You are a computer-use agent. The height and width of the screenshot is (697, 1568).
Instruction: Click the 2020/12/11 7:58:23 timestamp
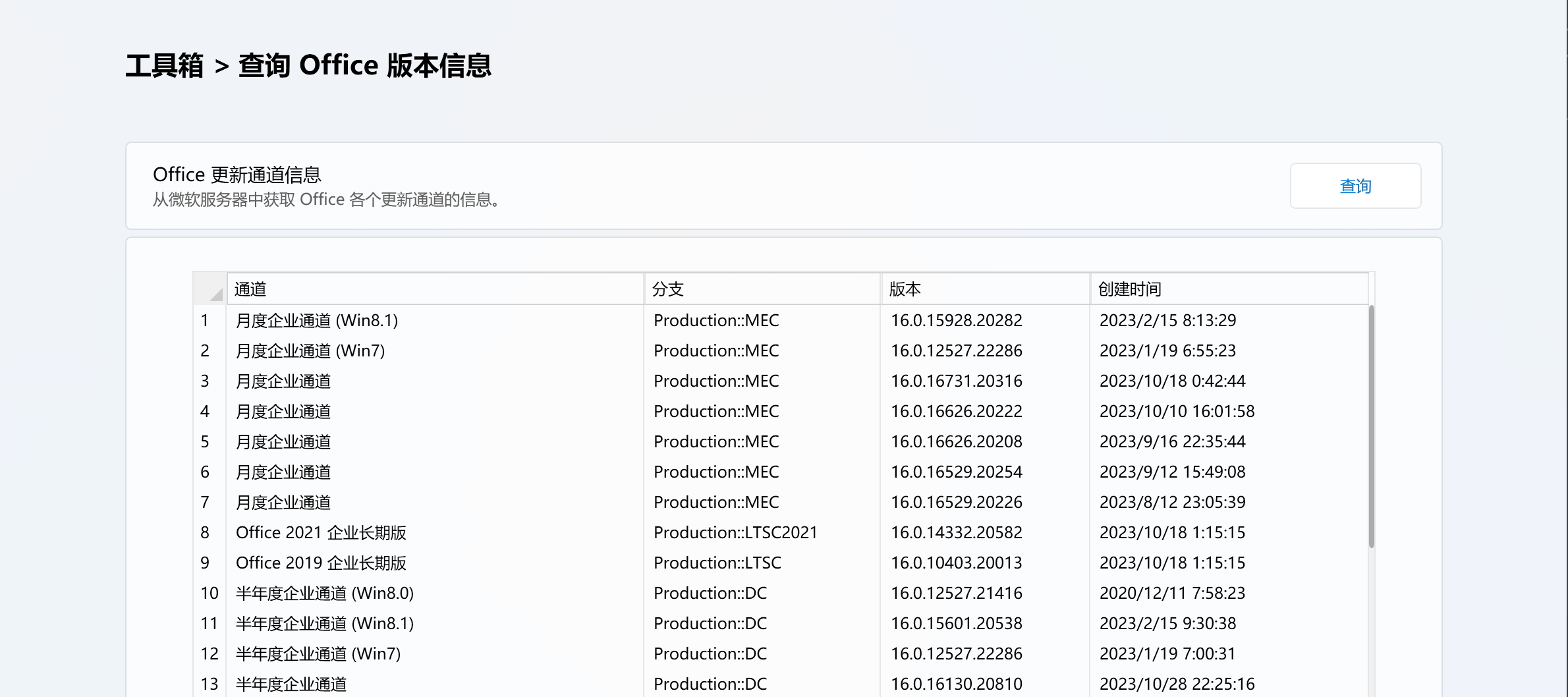(x=1172, y=593)
